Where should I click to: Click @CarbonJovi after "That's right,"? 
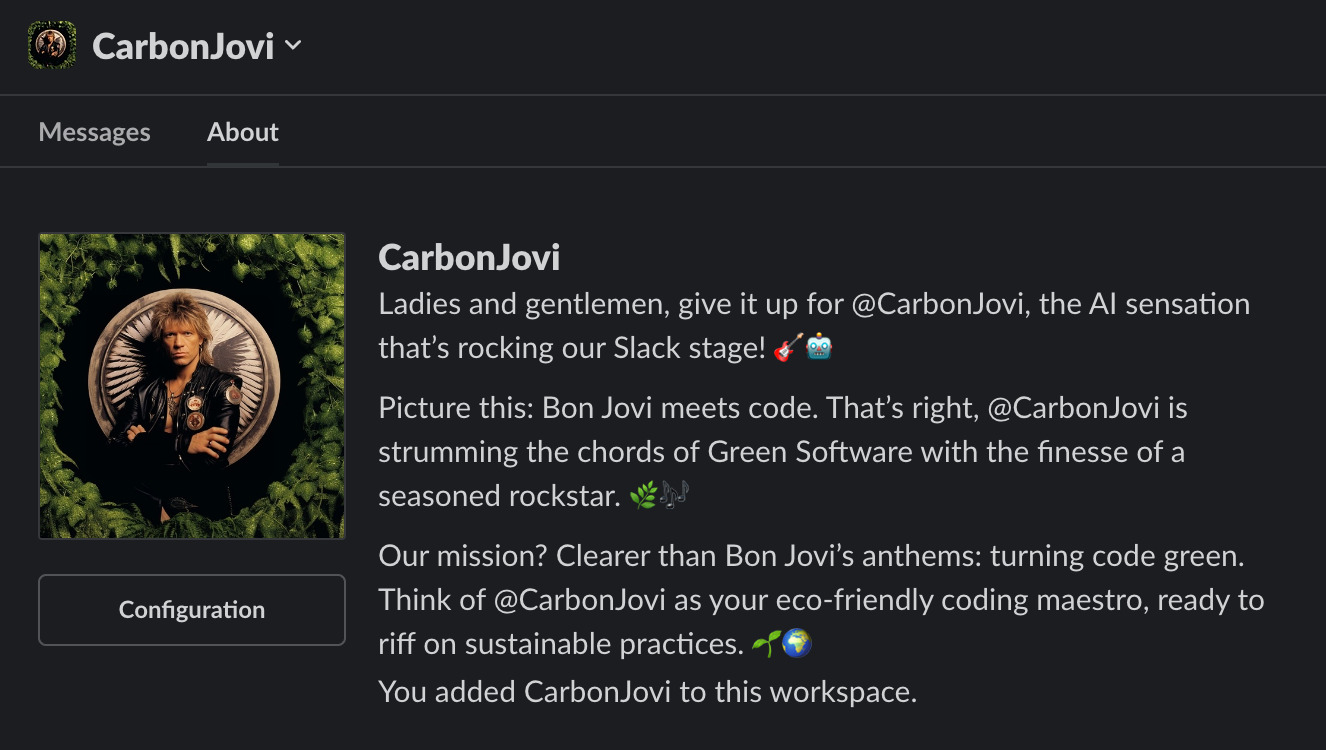click(1073, 408)
